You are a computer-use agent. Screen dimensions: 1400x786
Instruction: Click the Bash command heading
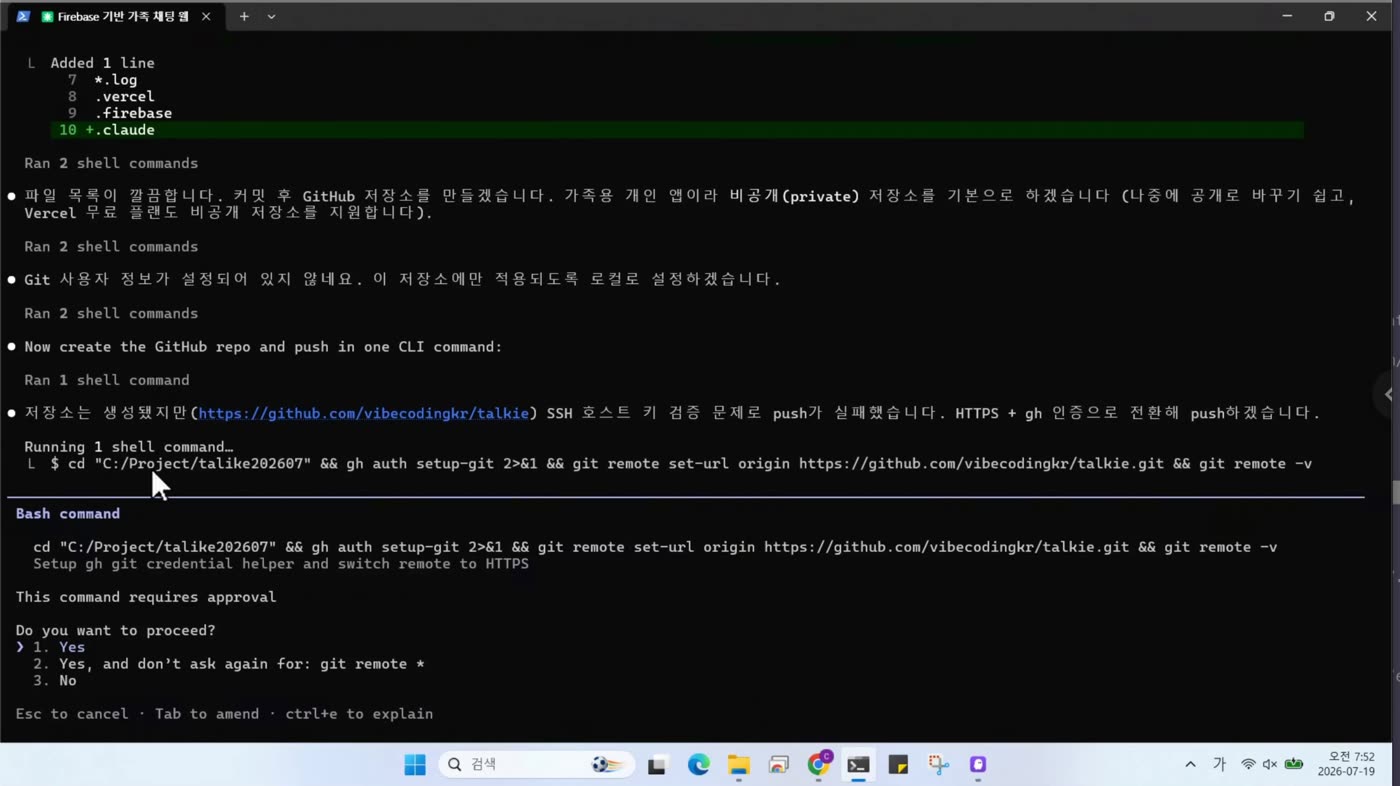(68, 514)
